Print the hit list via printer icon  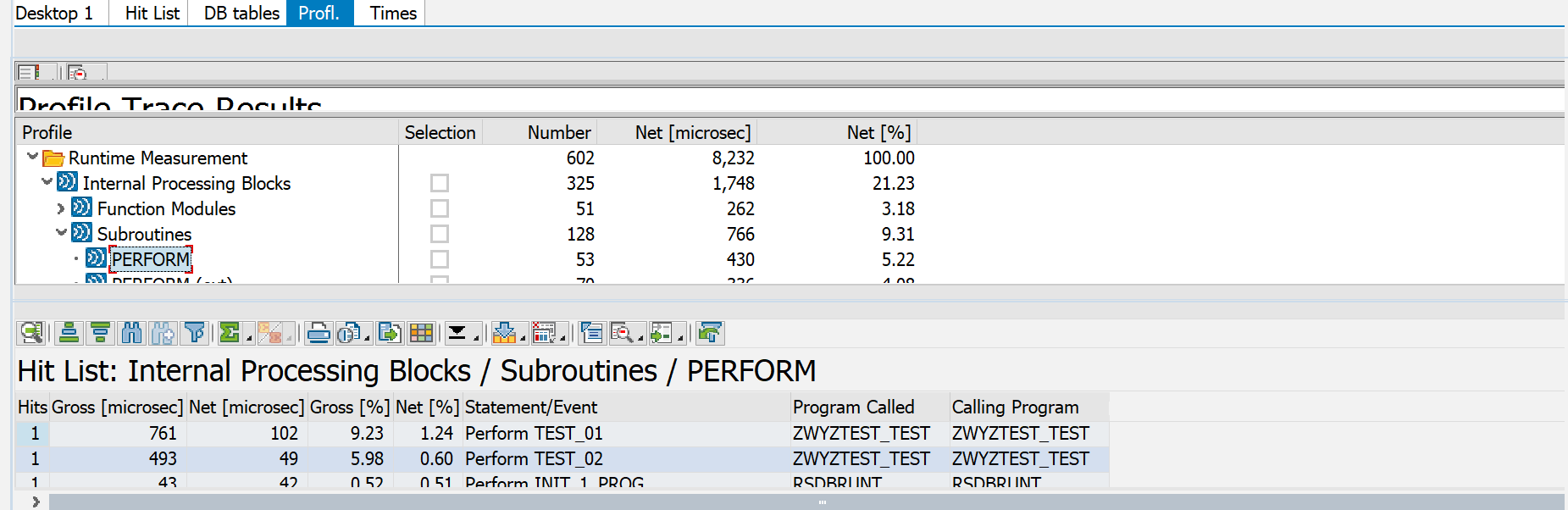[x=319, y=333]
